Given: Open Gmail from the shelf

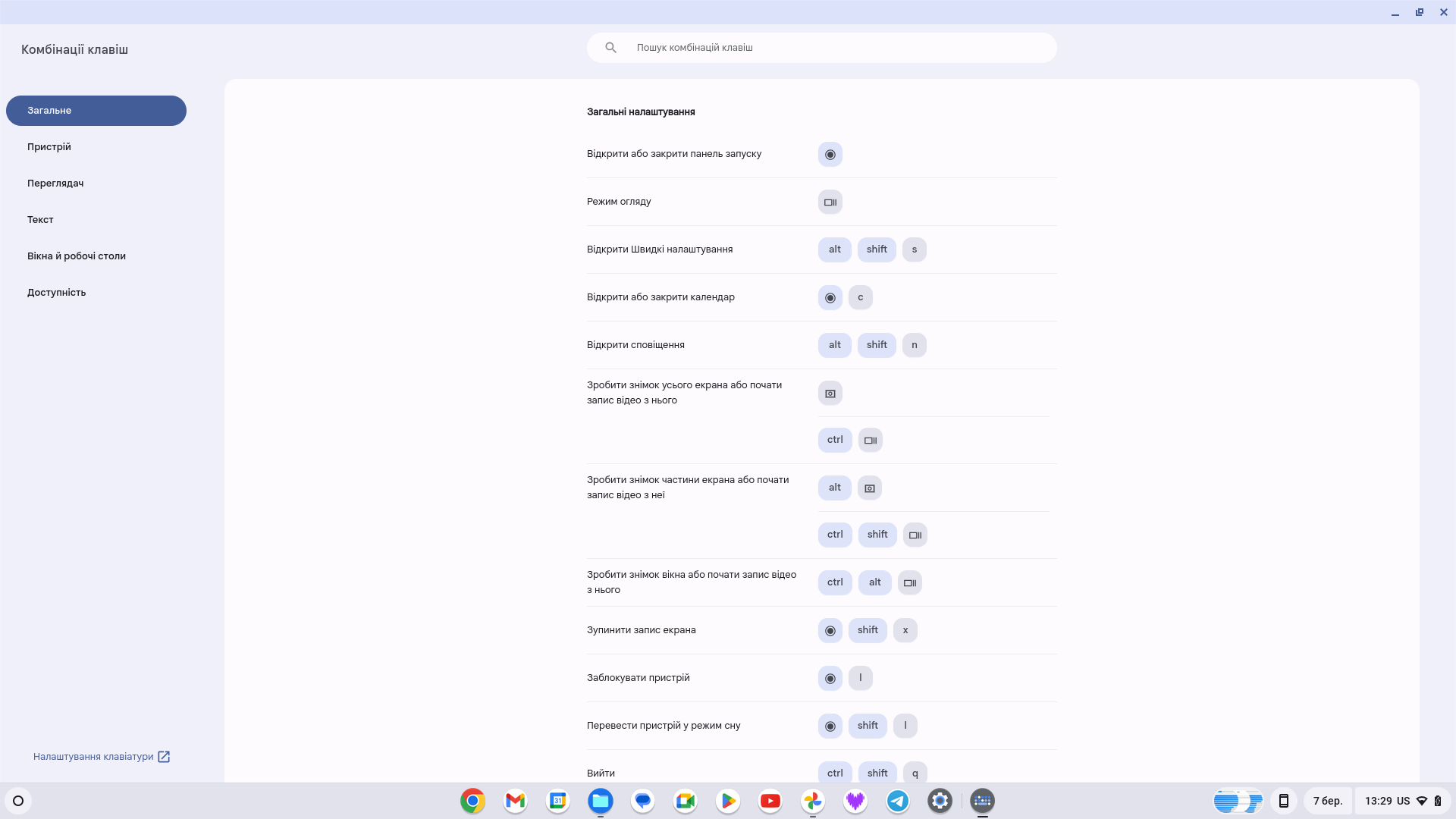Looking at the screenshot, I should (x=515, y=801).
